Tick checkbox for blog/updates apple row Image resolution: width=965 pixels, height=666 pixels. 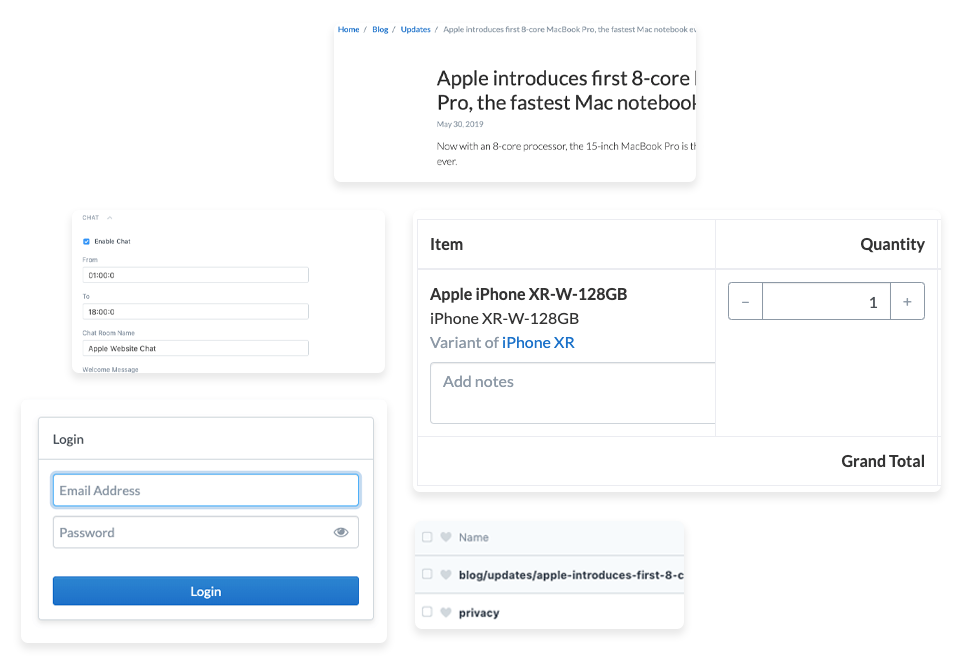[427, 574]
